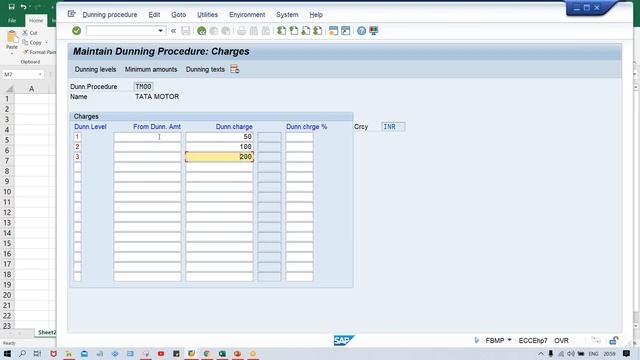640x360 pixels.
Task: Click the Dunning texts button
Action: [x=205, y=69]
